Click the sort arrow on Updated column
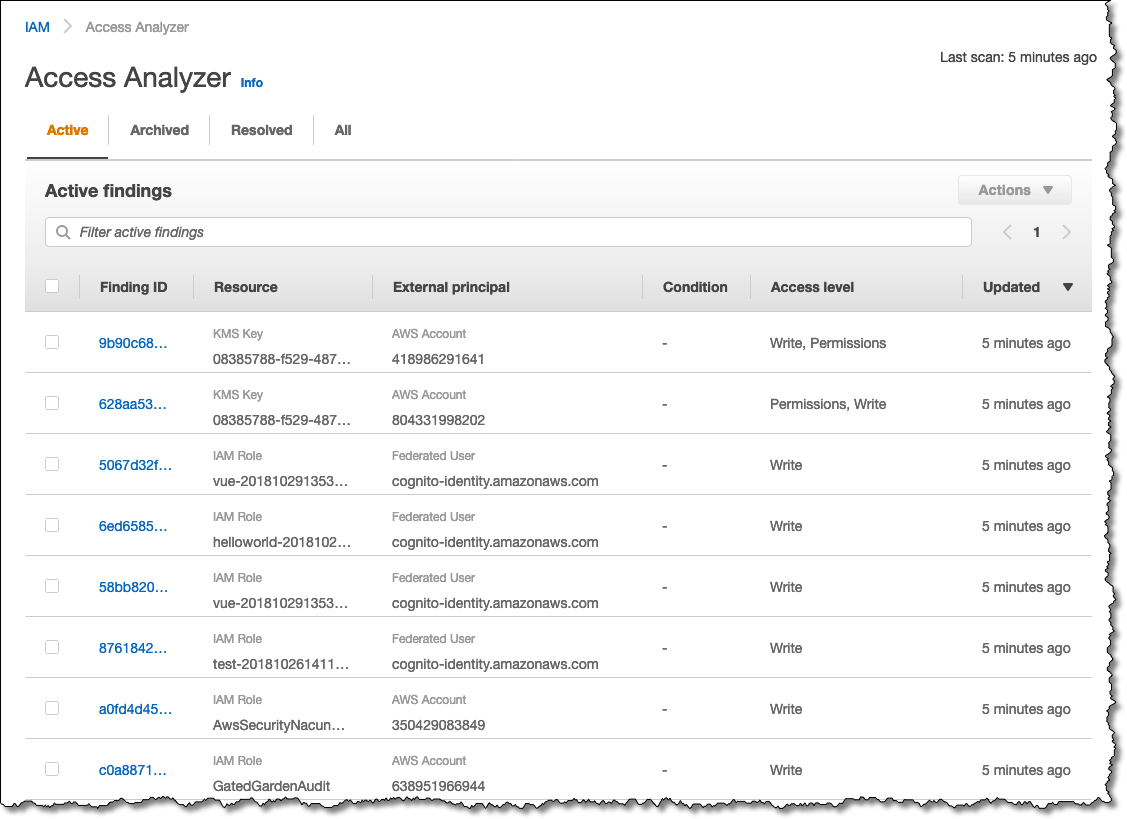Viewport: 1127px width, 819px height. point(1068,287)
